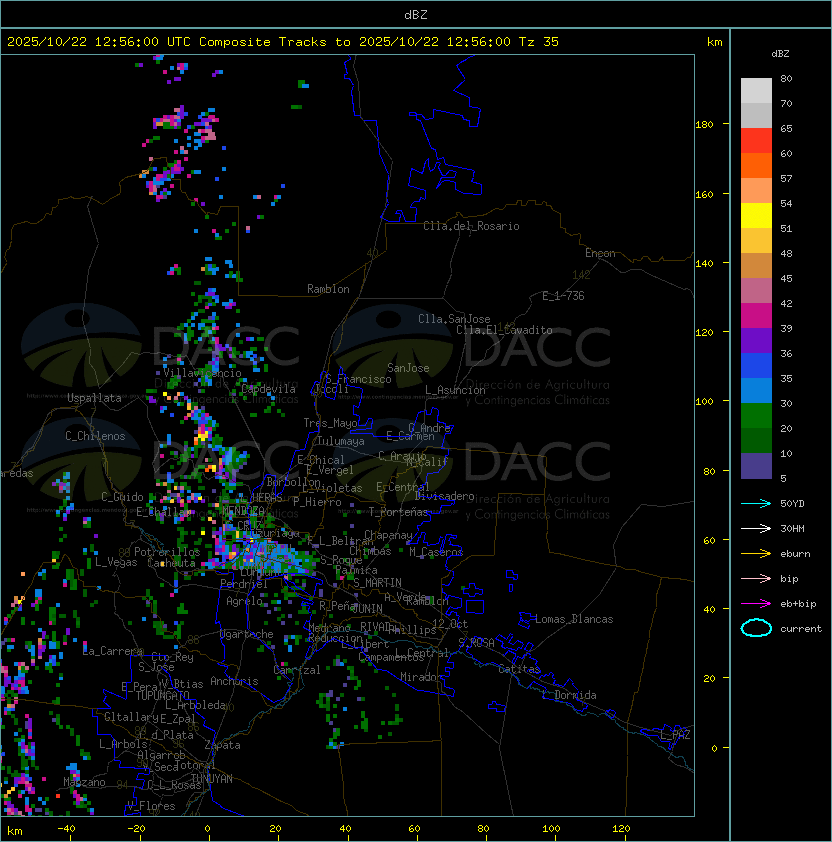Click the 'Ramblon' place label
Viewport: 832px width, 842px height.
point(328,289)
